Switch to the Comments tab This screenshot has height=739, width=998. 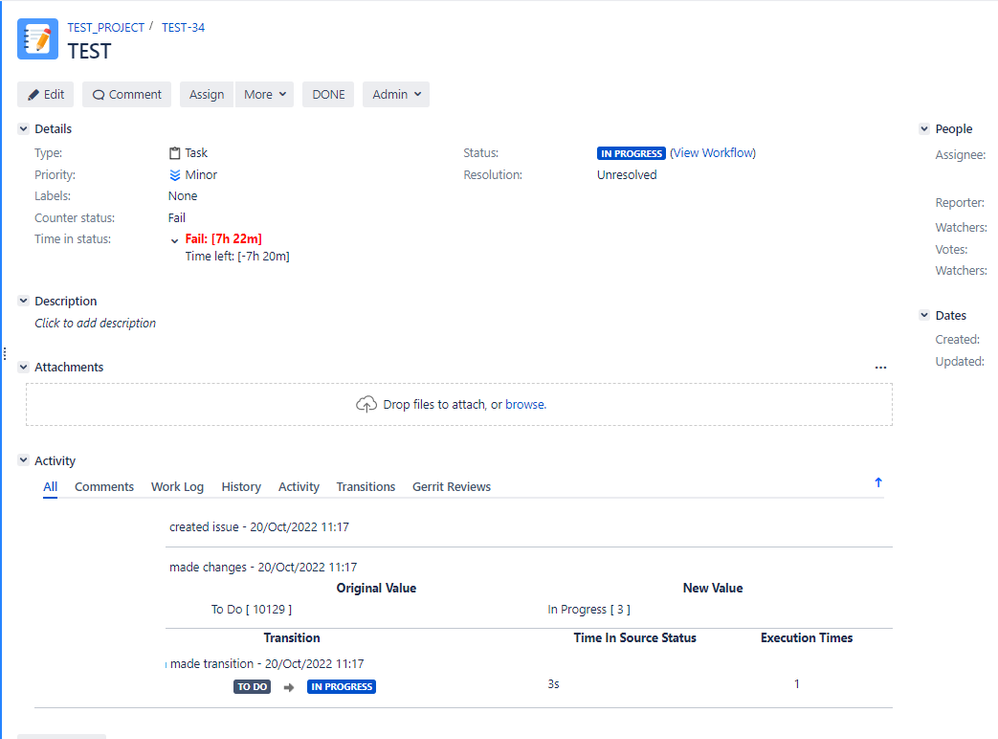pyautogui.click(x=104, y=487)
